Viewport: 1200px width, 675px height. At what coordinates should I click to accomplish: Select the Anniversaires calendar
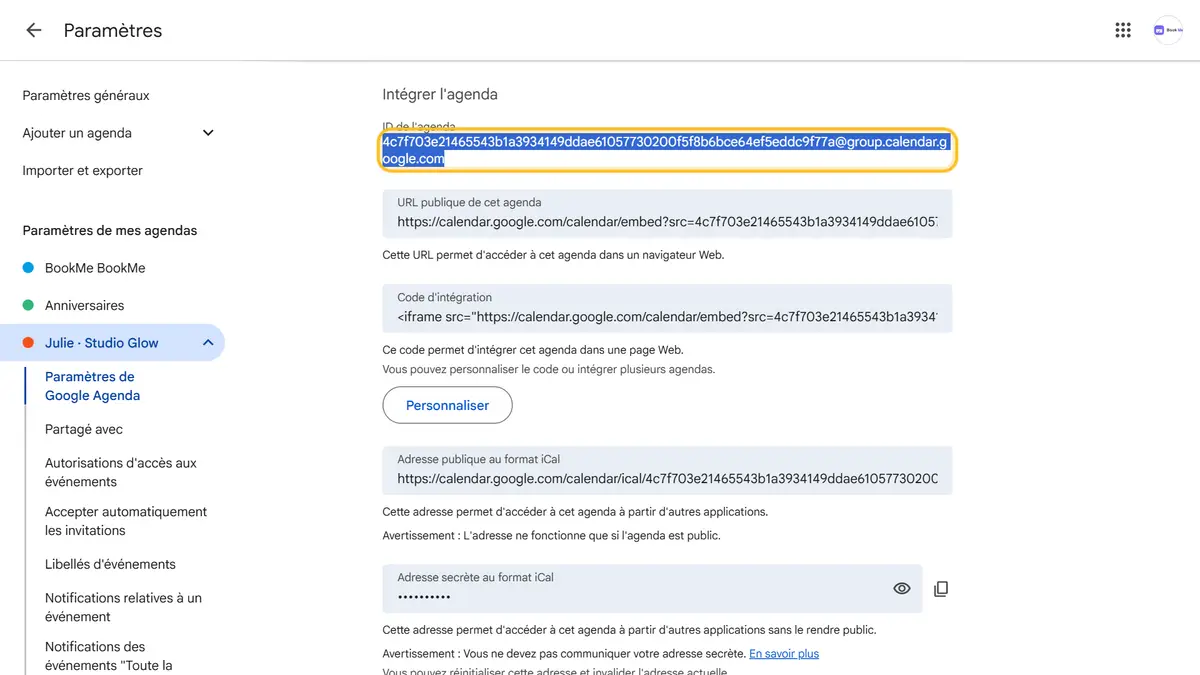(x=85, y=305)
